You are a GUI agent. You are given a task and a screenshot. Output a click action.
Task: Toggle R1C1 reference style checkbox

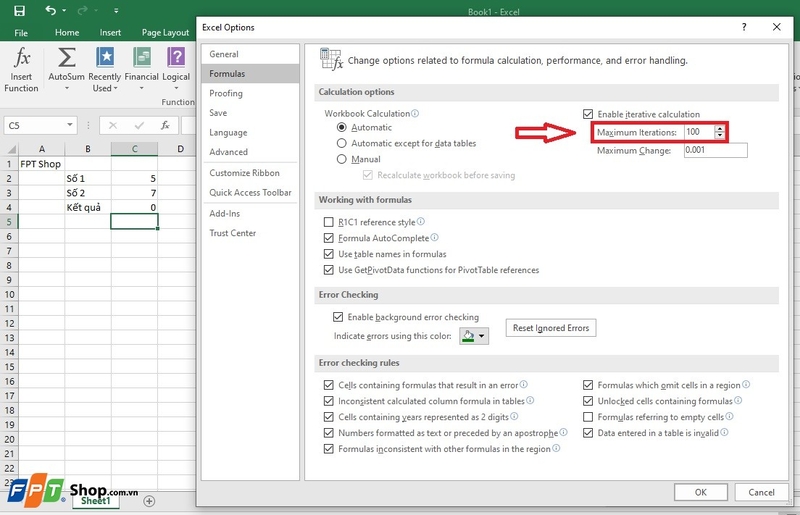[329, 222]
